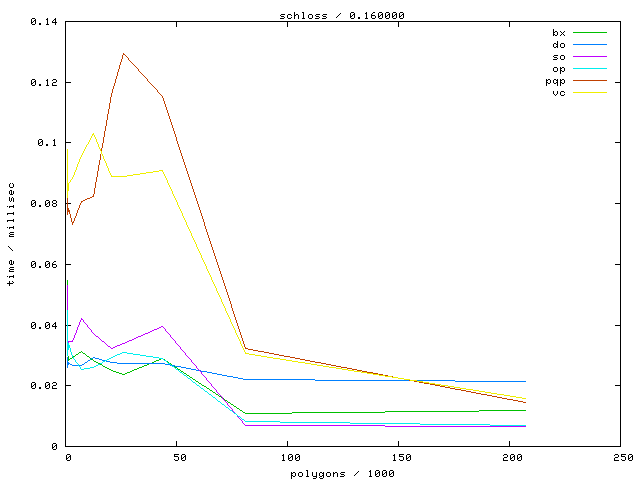Click the purple line sample beside so

pyautogui.click(x=590, y=57)
